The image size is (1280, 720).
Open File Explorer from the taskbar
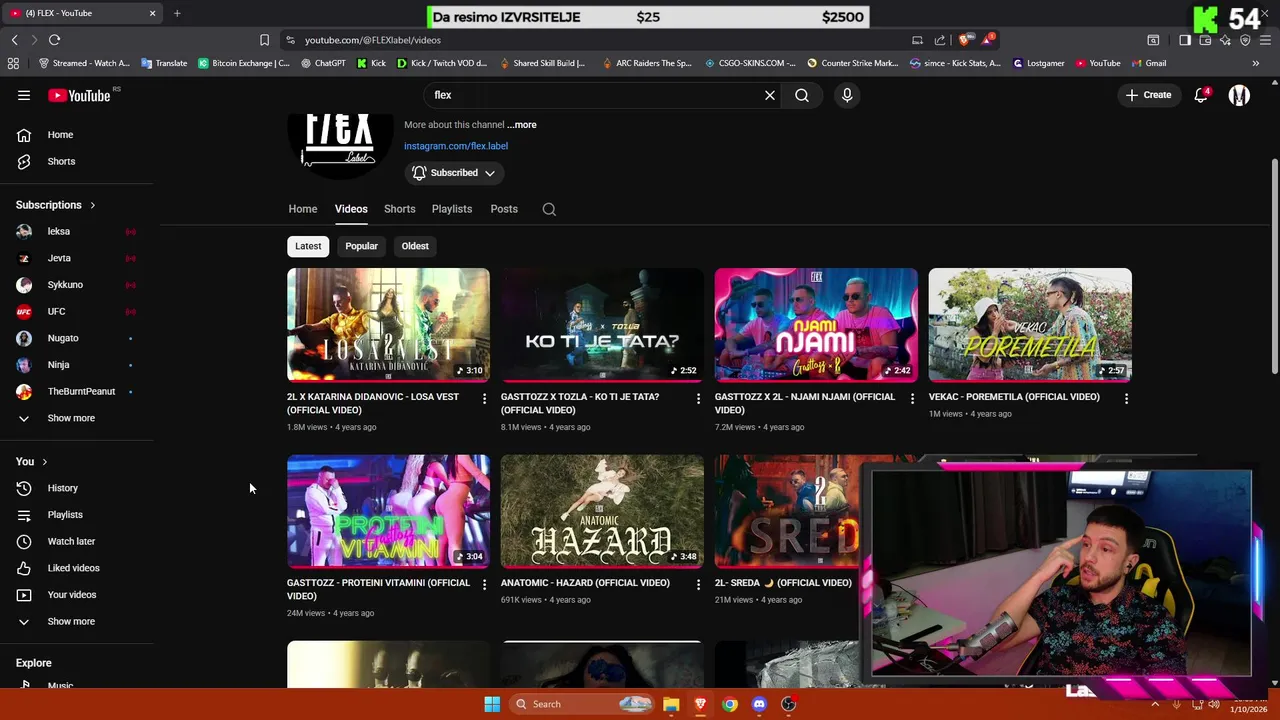[x=671, y=704]
